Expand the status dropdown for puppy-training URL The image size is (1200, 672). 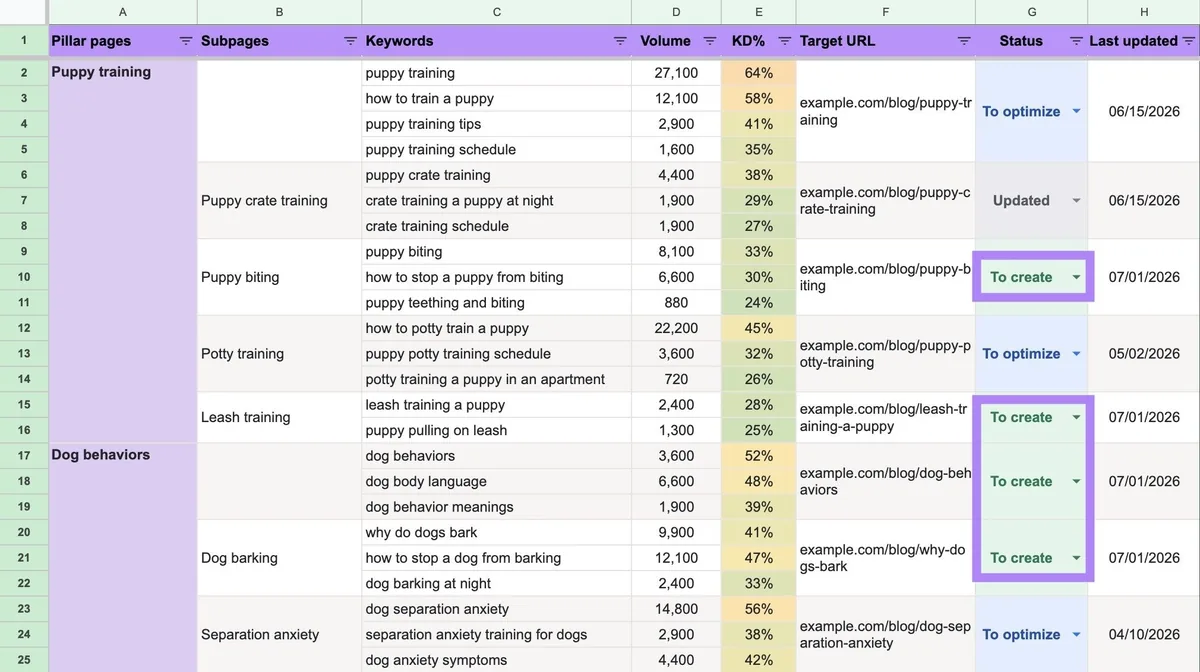coord(1076,111)
